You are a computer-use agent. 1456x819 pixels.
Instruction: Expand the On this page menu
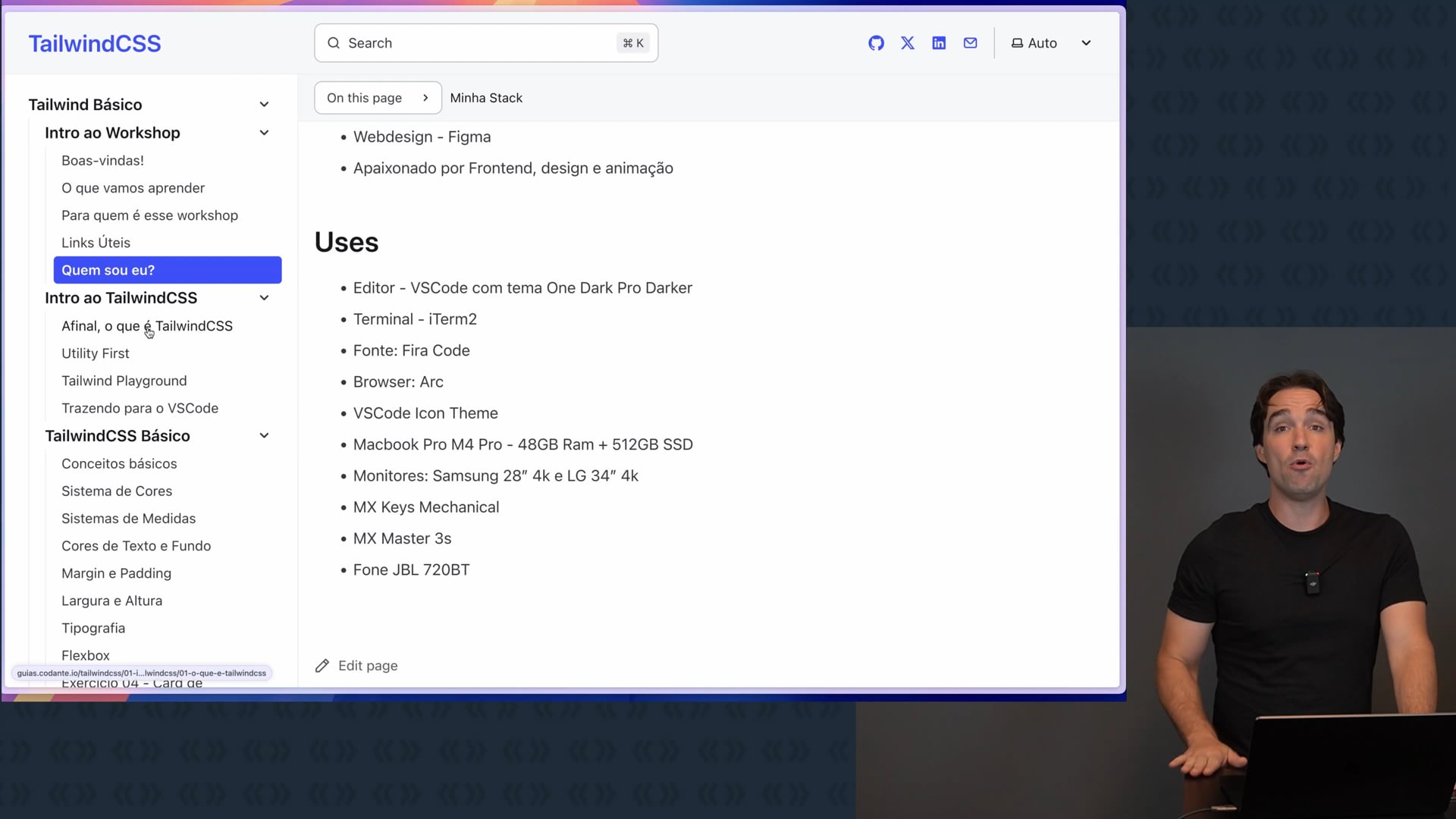coord(378,98)
